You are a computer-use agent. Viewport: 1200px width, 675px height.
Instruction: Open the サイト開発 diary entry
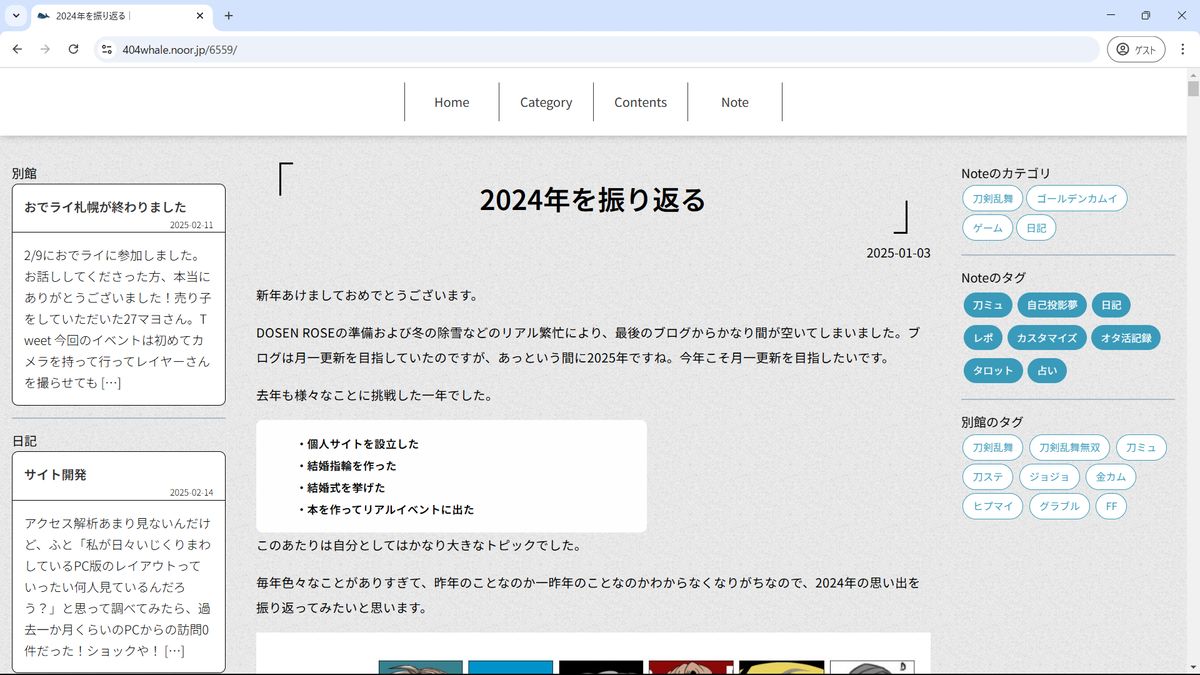[55, 474]
